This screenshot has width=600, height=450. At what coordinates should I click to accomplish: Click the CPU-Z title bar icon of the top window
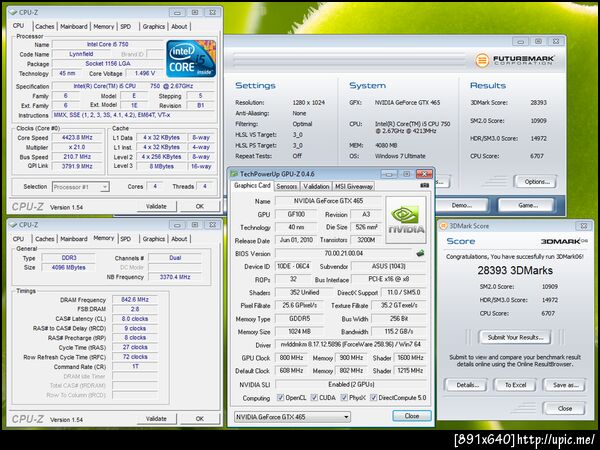coord(13,12)
